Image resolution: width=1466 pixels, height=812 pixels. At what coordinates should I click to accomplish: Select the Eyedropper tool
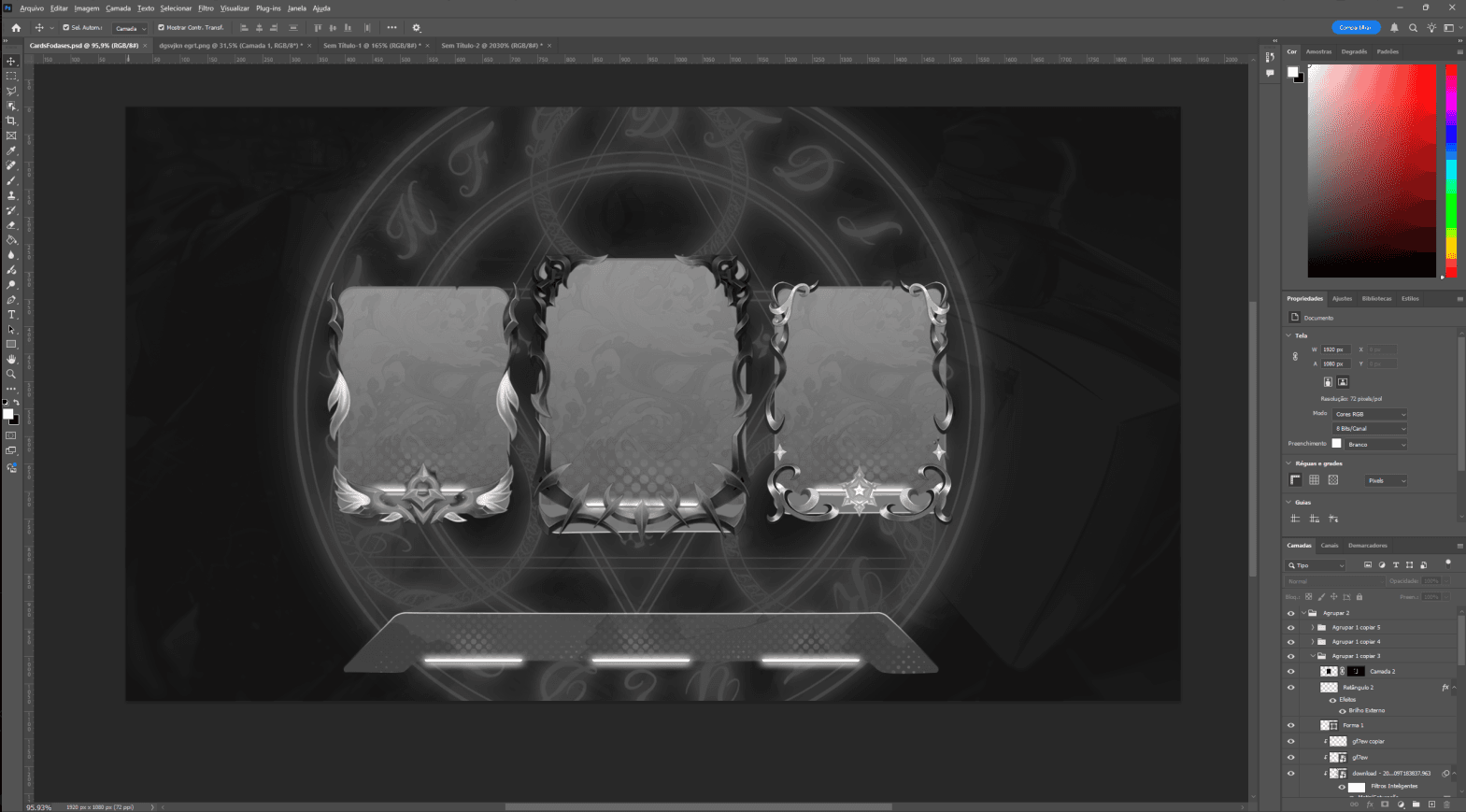click(x=11, y=150)
